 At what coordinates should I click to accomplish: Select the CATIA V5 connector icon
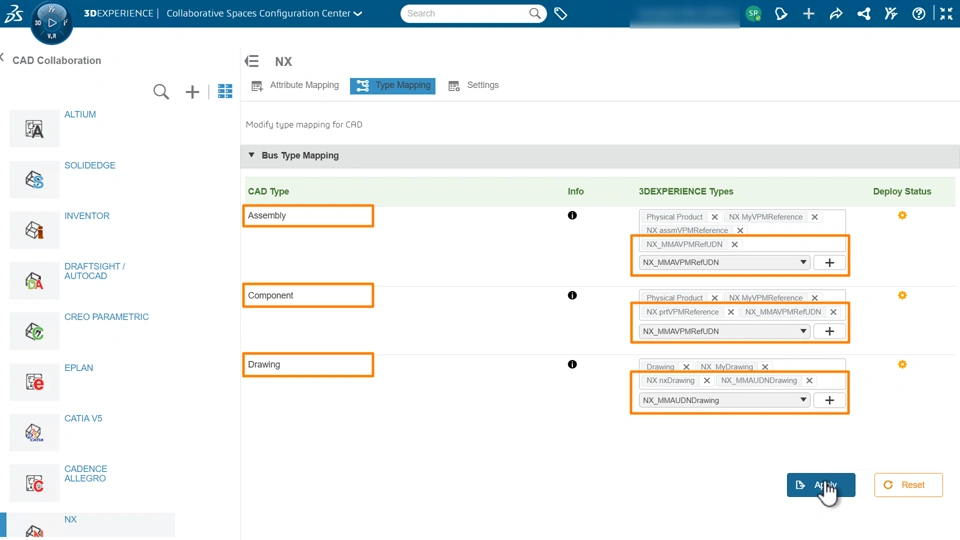(x=34, y=433)
